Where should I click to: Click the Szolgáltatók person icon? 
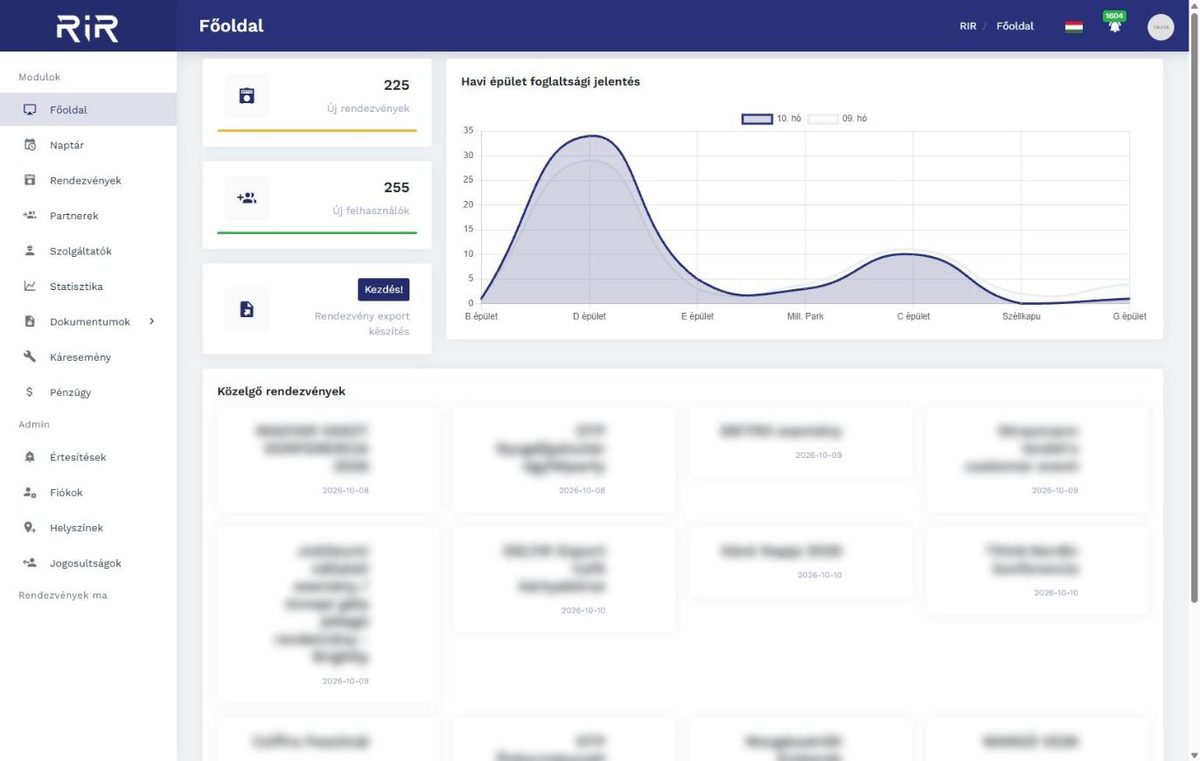pyautogui.click(x=30, y=251)
